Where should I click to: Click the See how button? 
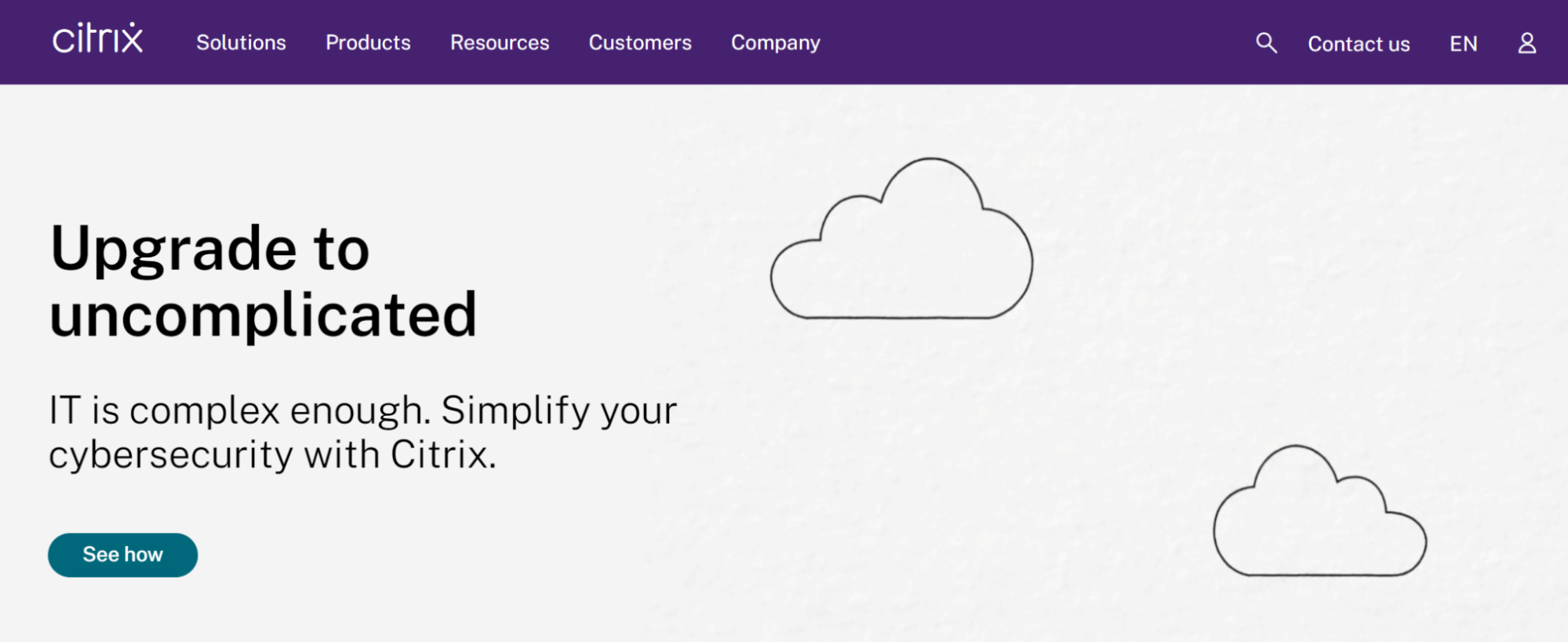point(122,555)
